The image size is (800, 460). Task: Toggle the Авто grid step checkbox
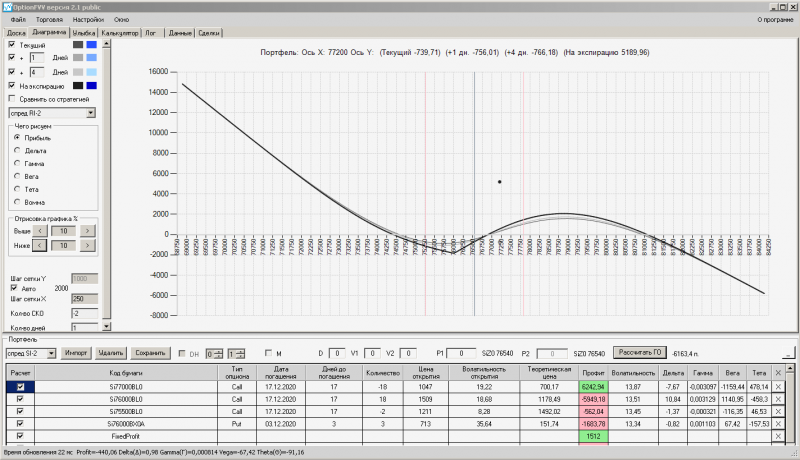[14, 288]
